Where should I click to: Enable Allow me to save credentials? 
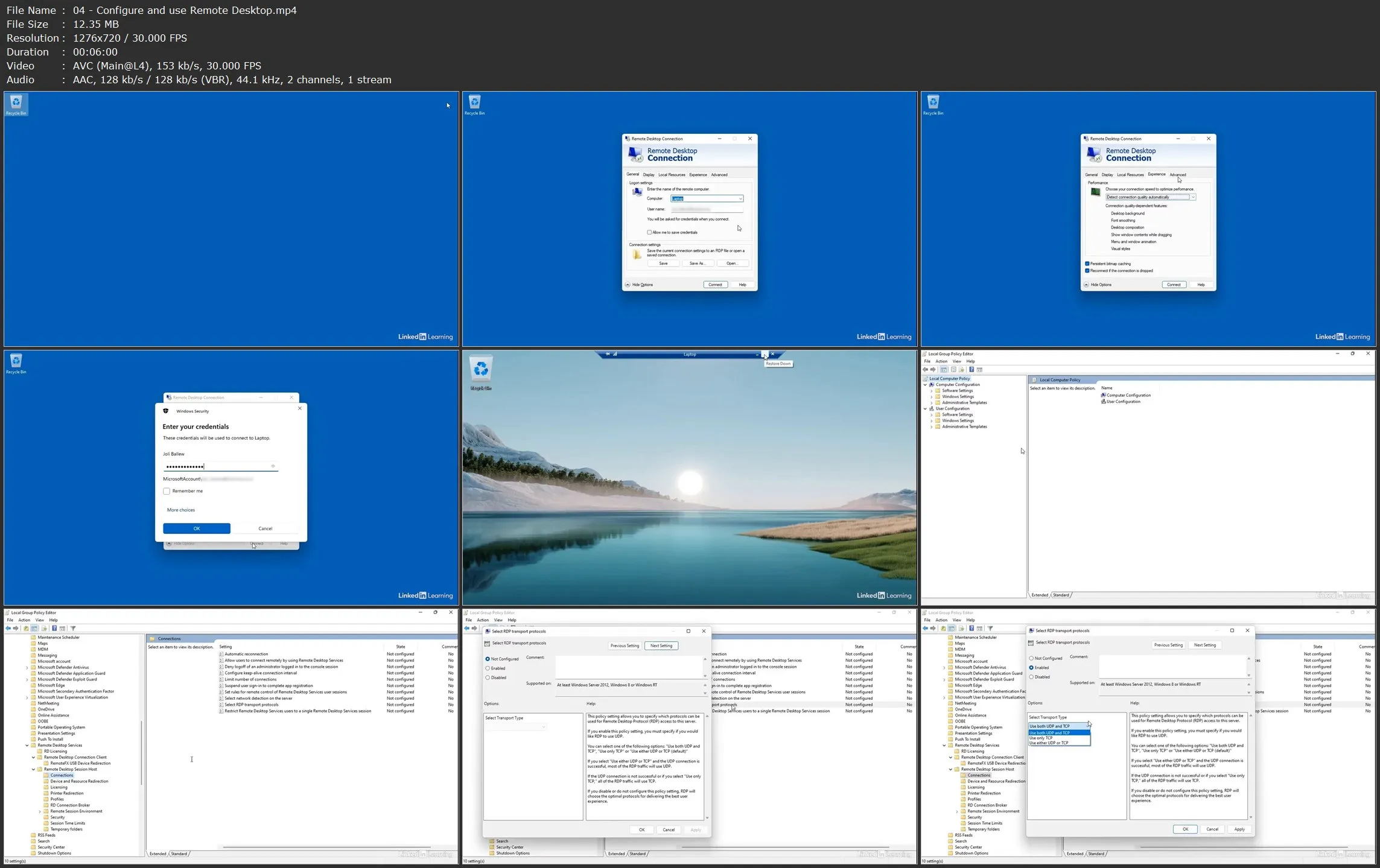tap(649, 232)
